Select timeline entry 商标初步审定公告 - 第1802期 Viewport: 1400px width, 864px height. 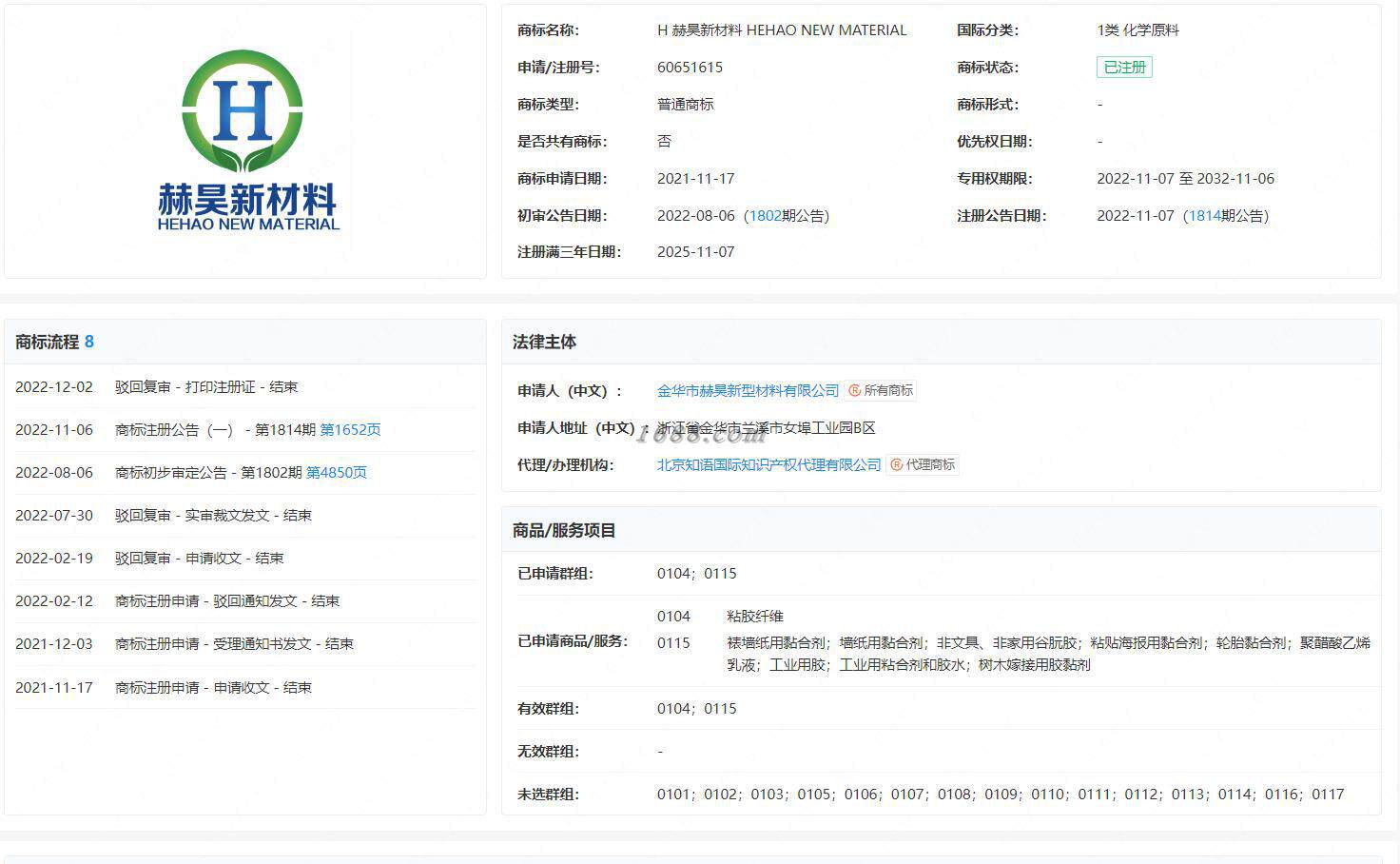pyautogui.click(x=208, y=473)
